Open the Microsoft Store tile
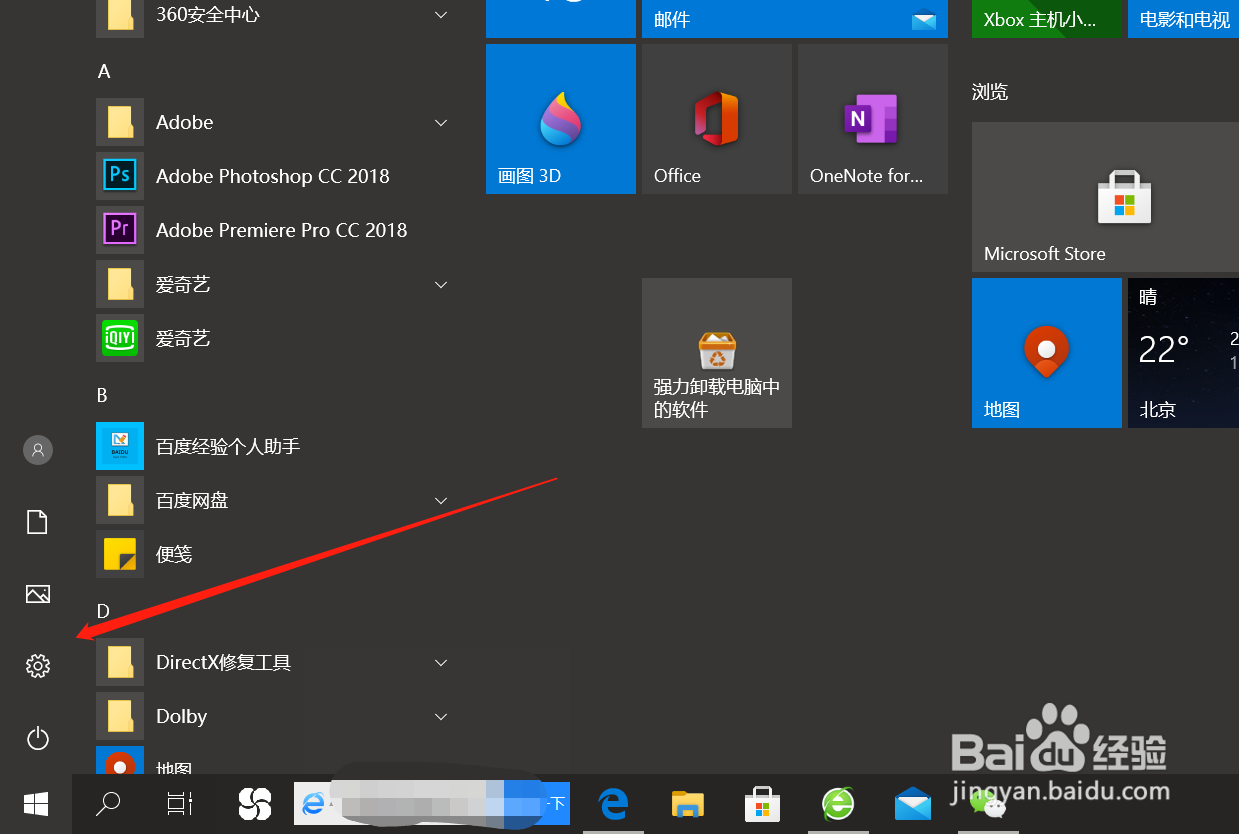 coord(1105,197)
